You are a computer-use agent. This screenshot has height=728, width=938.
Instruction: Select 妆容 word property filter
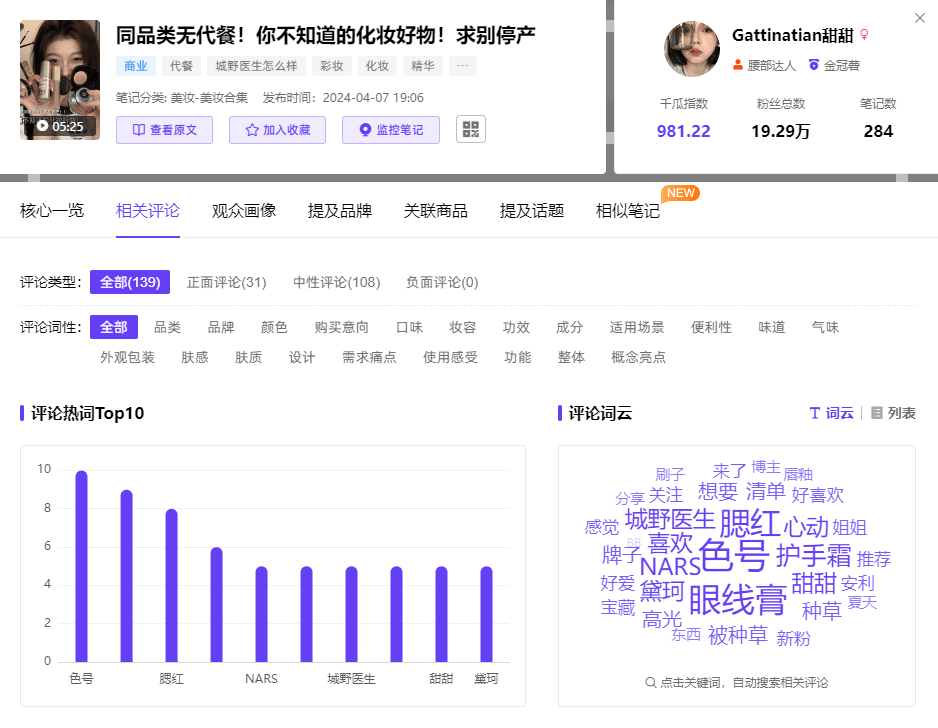point(462,327)
